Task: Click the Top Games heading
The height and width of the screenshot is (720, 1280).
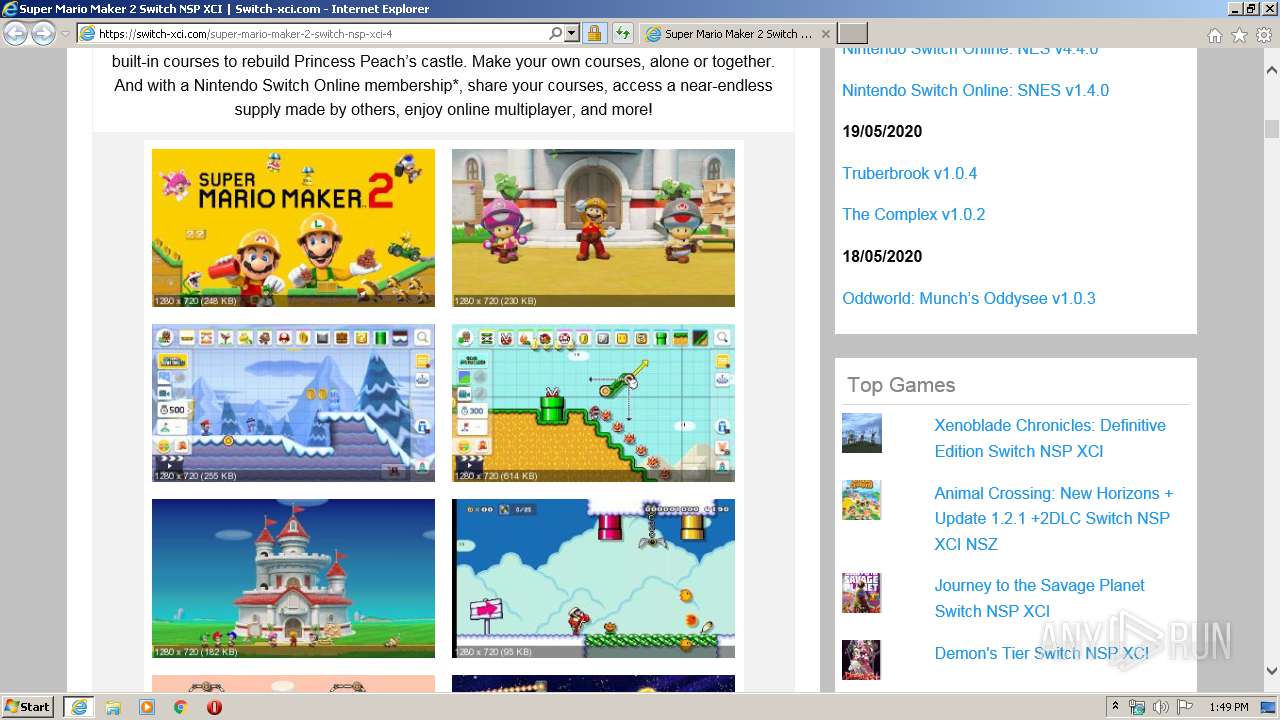Action: [x=901, y=385]
